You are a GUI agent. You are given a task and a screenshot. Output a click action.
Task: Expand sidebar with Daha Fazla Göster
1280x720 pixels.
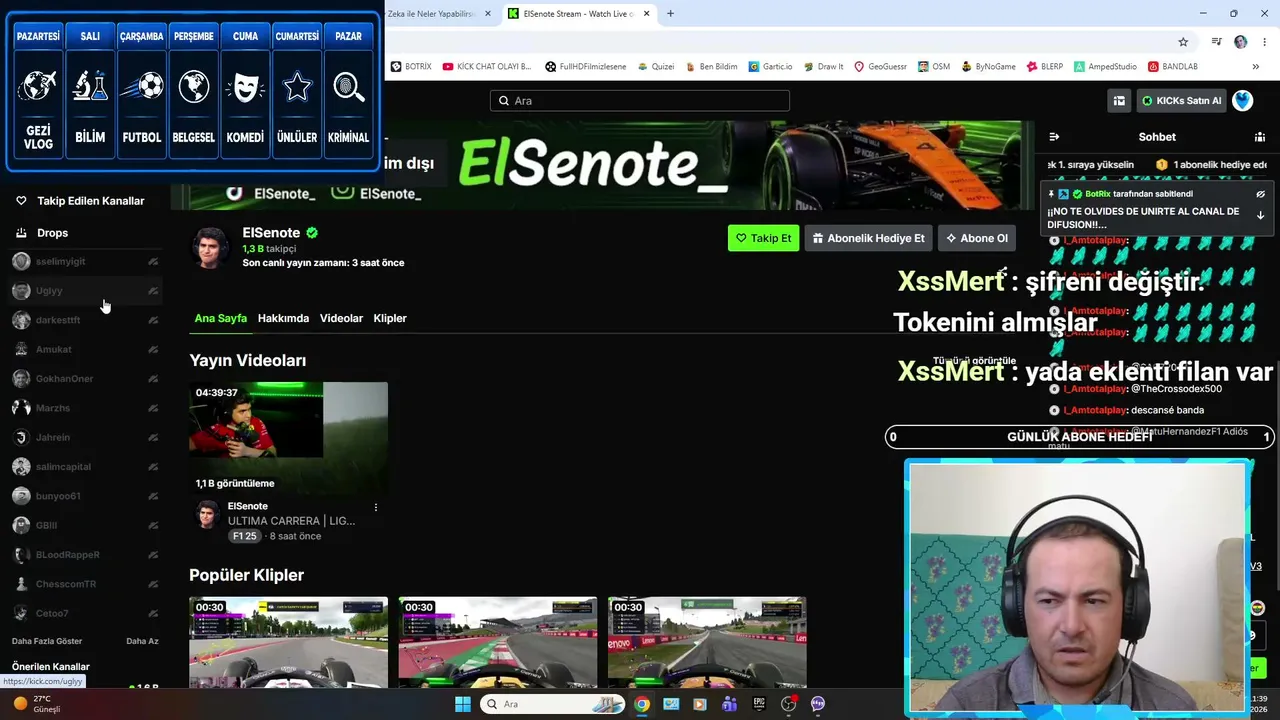point(47,641)
